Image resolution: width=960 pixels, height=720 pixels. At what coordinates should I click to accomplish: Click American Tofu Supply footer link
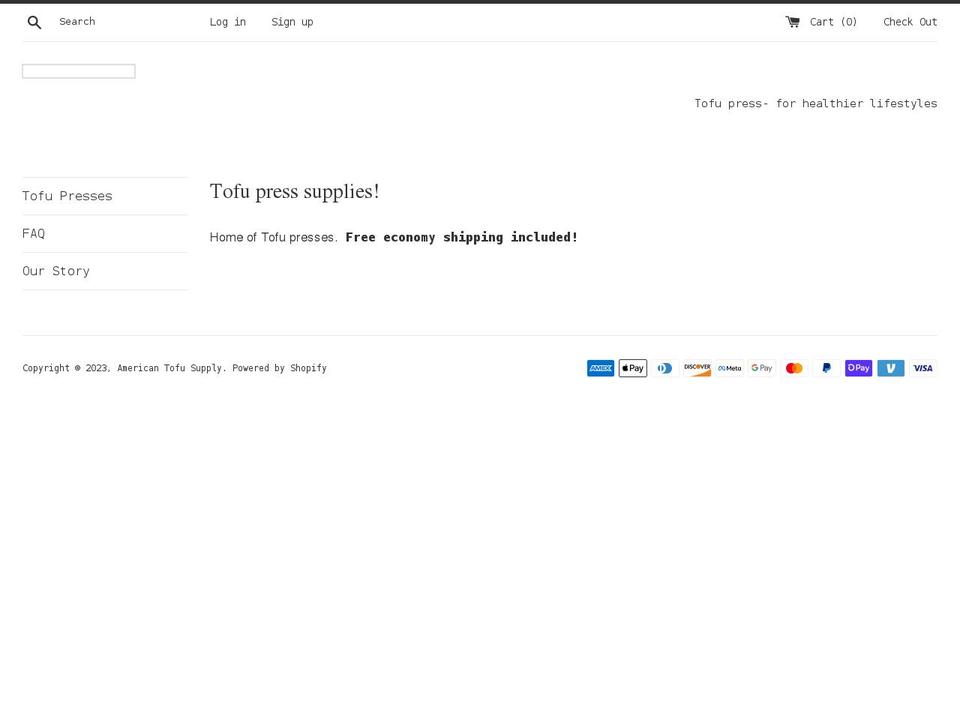tap(169, 368)
